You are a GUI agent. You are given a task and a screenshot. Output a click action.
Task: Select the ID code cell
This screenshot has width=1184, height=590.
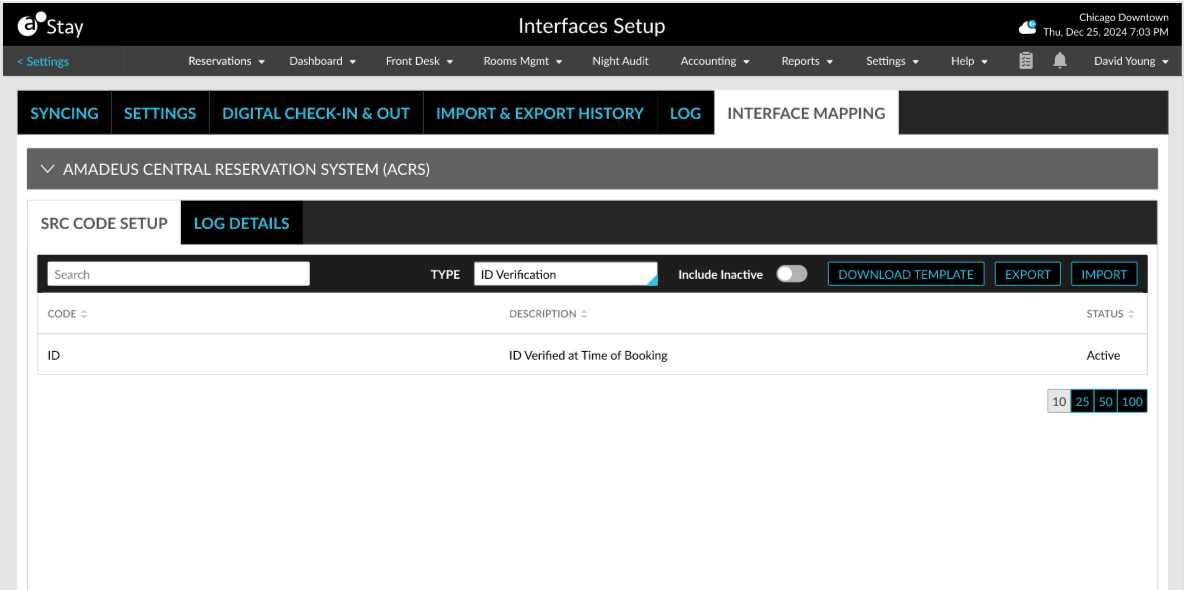[54, 355]
